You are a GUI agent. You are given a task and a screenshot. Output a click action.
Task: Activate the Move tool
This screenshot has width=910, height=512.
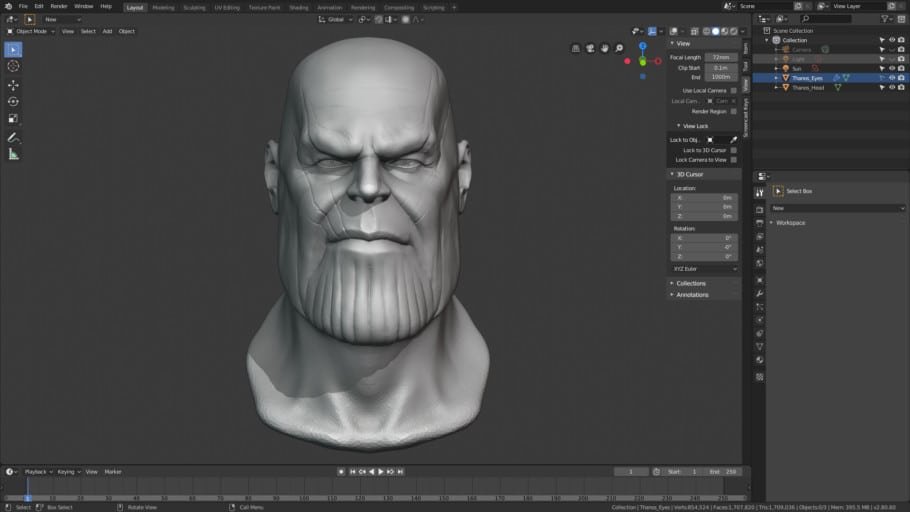(13, 85)
